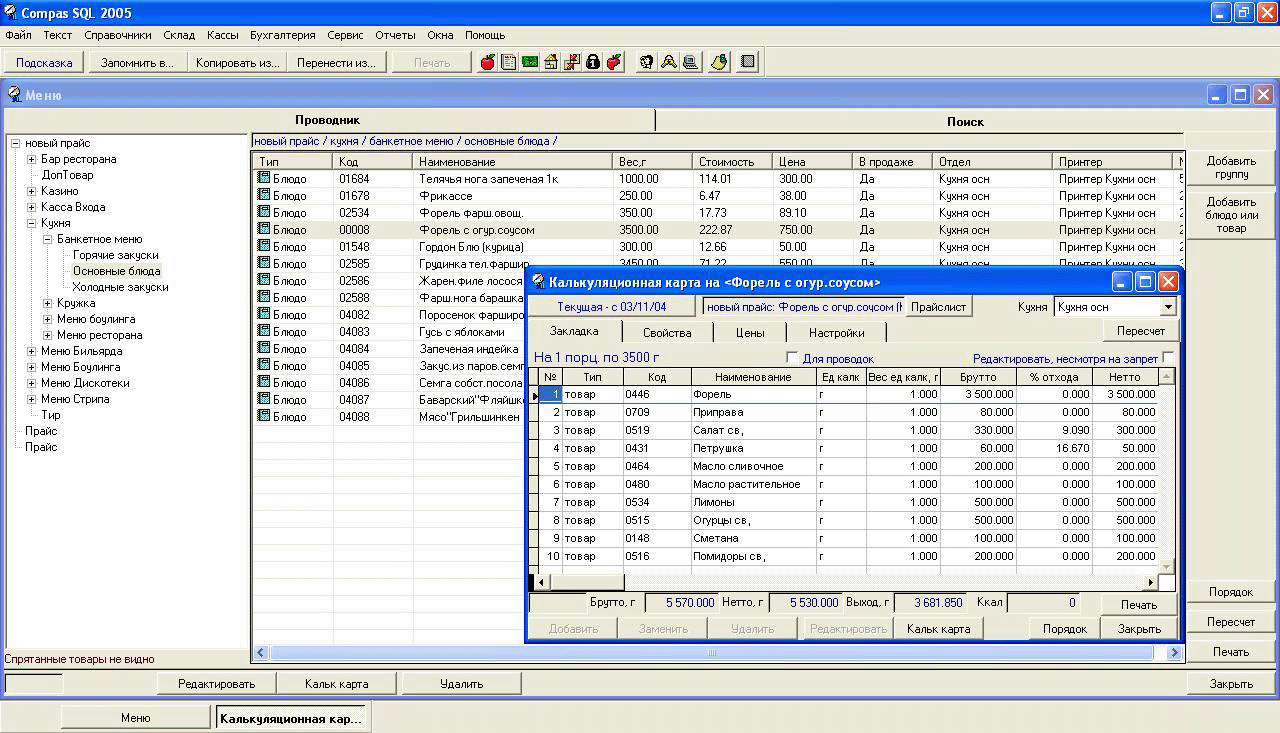Click the dish icon of Фрикассе row

point(264,195)
